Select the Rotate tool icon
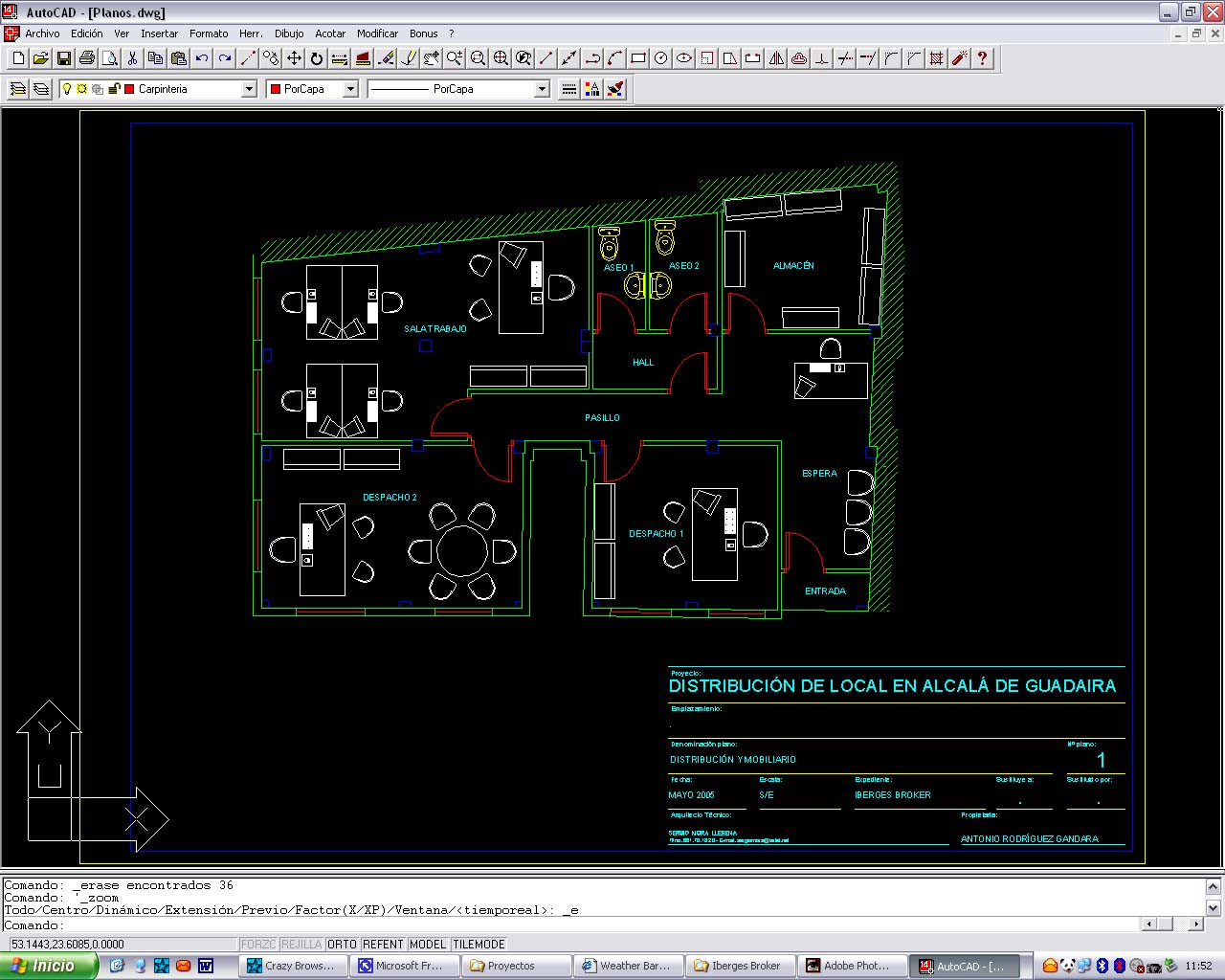The image size is (1225, 980). pos(317,58)
